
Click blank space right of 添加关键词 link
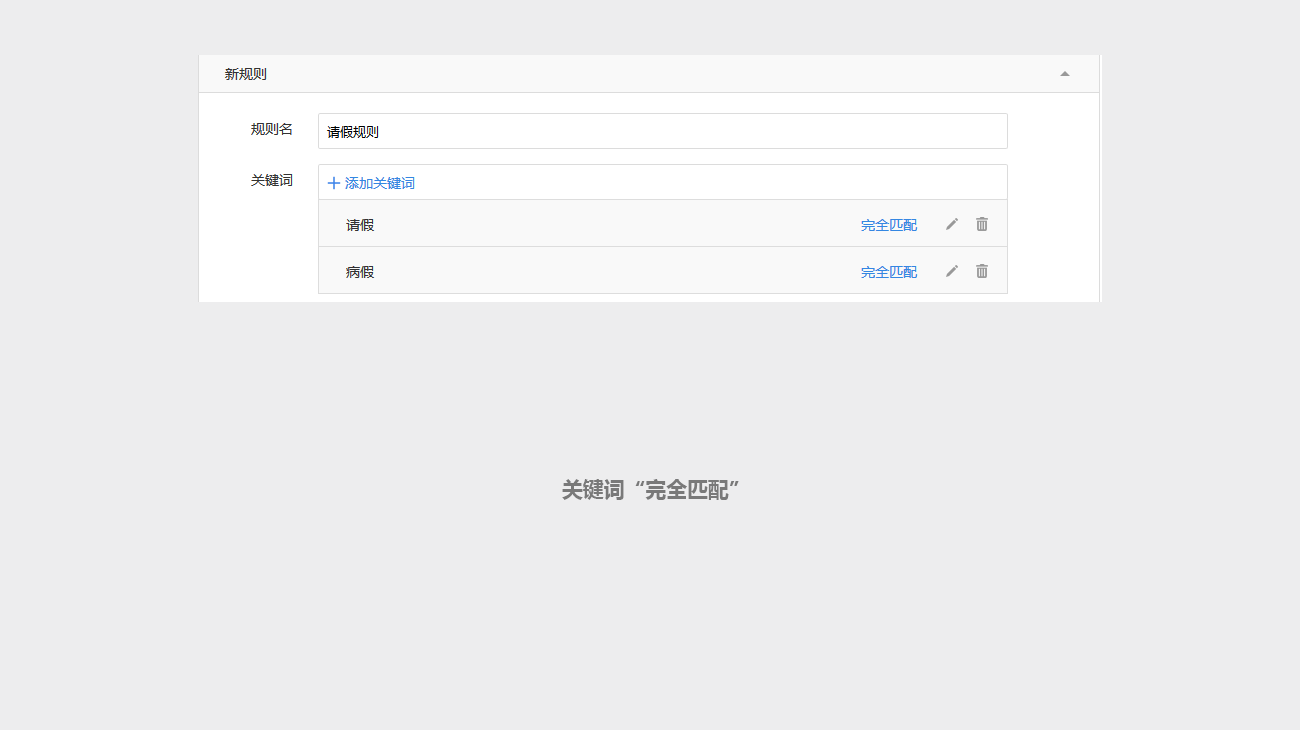pyautogui.click(x=700, y=183)
